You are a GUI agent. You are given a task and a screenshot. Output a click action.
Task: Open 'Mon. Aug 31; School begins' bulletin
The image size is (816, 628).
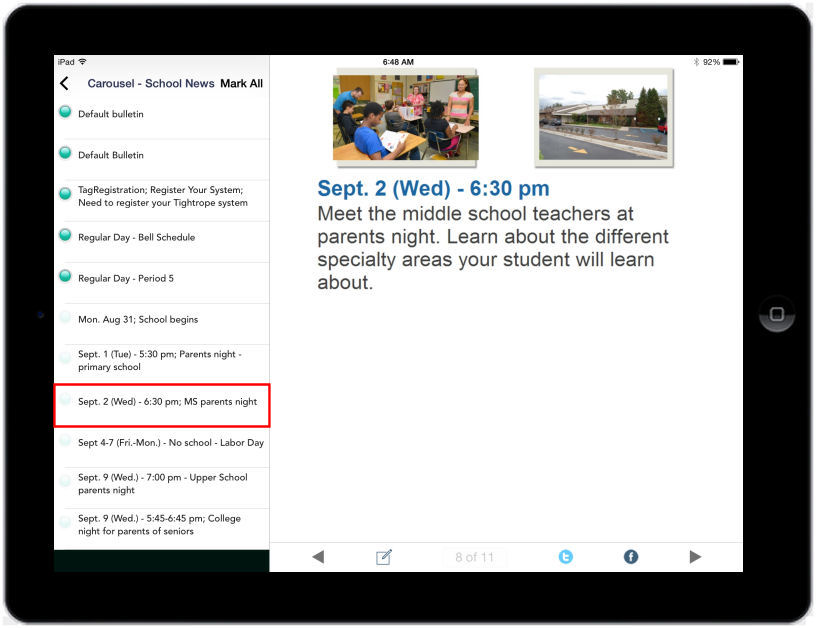tap(162, 324)
